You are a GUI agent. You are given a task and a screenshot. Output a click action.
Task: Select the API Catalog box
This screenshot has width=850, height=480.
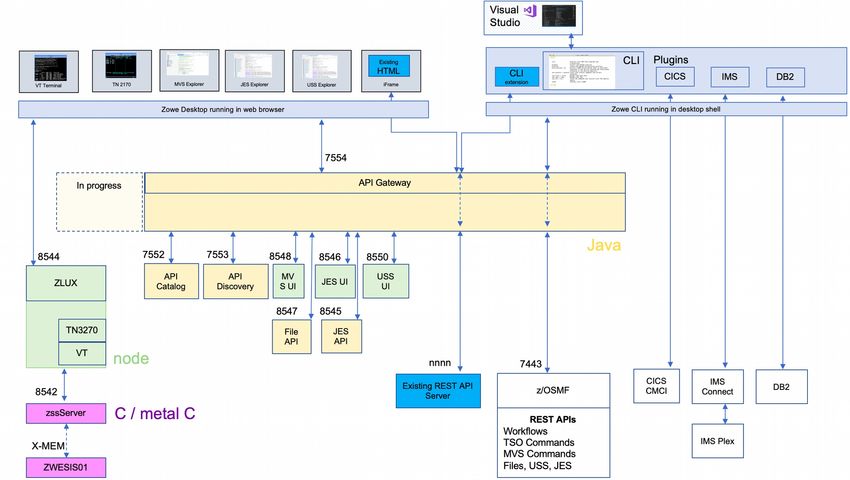171,281
